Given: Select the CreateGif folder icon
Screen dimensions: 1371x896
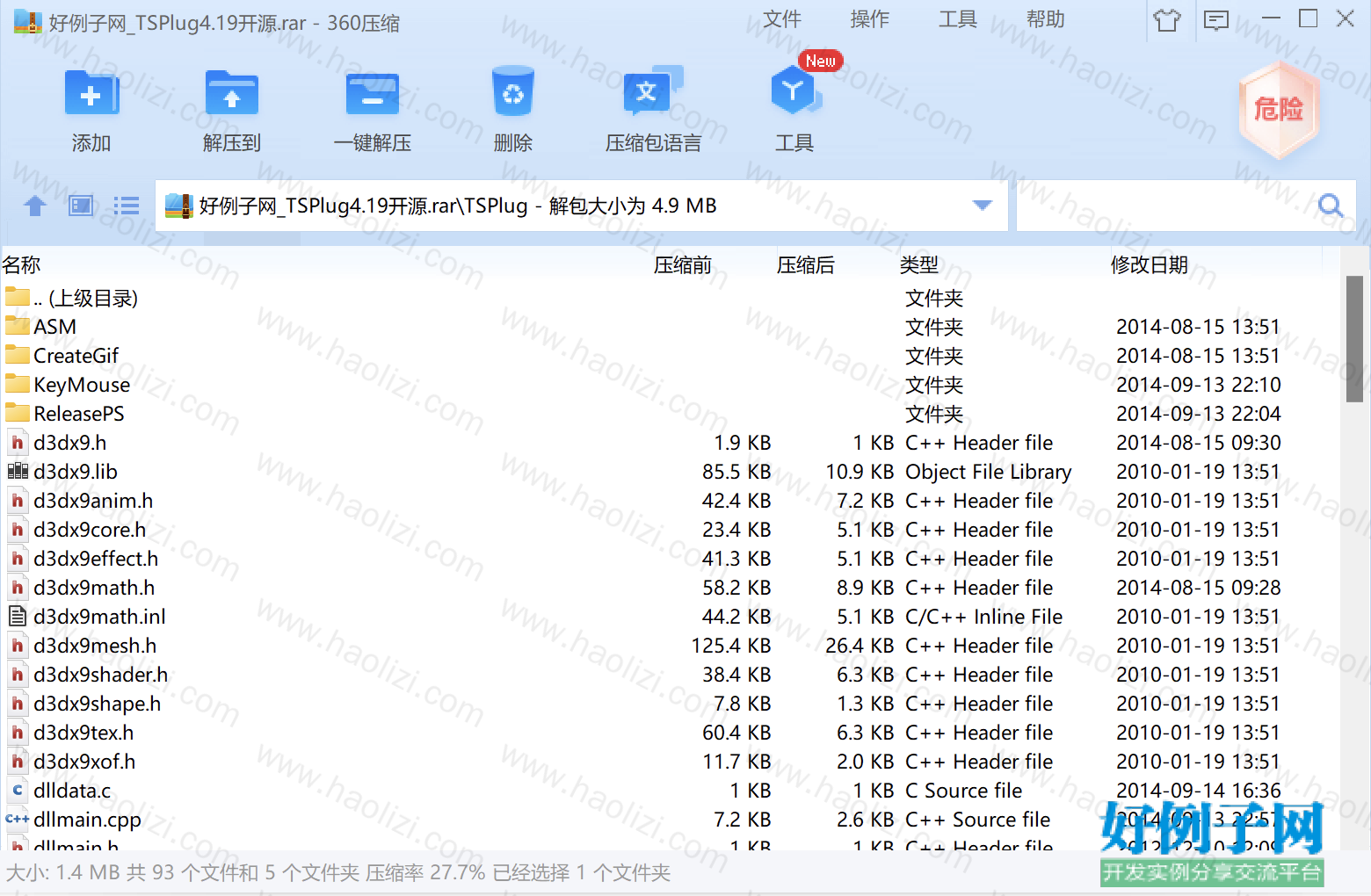Looking at the screenshot, I should tap(17, 355).
